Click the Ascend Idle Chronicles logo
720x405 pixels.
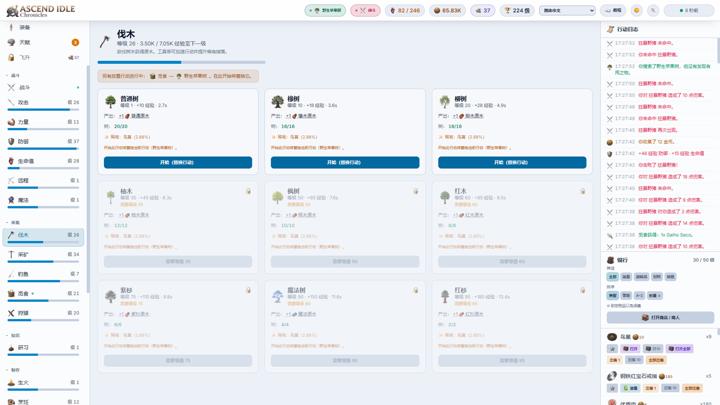(x=40, y=11)
